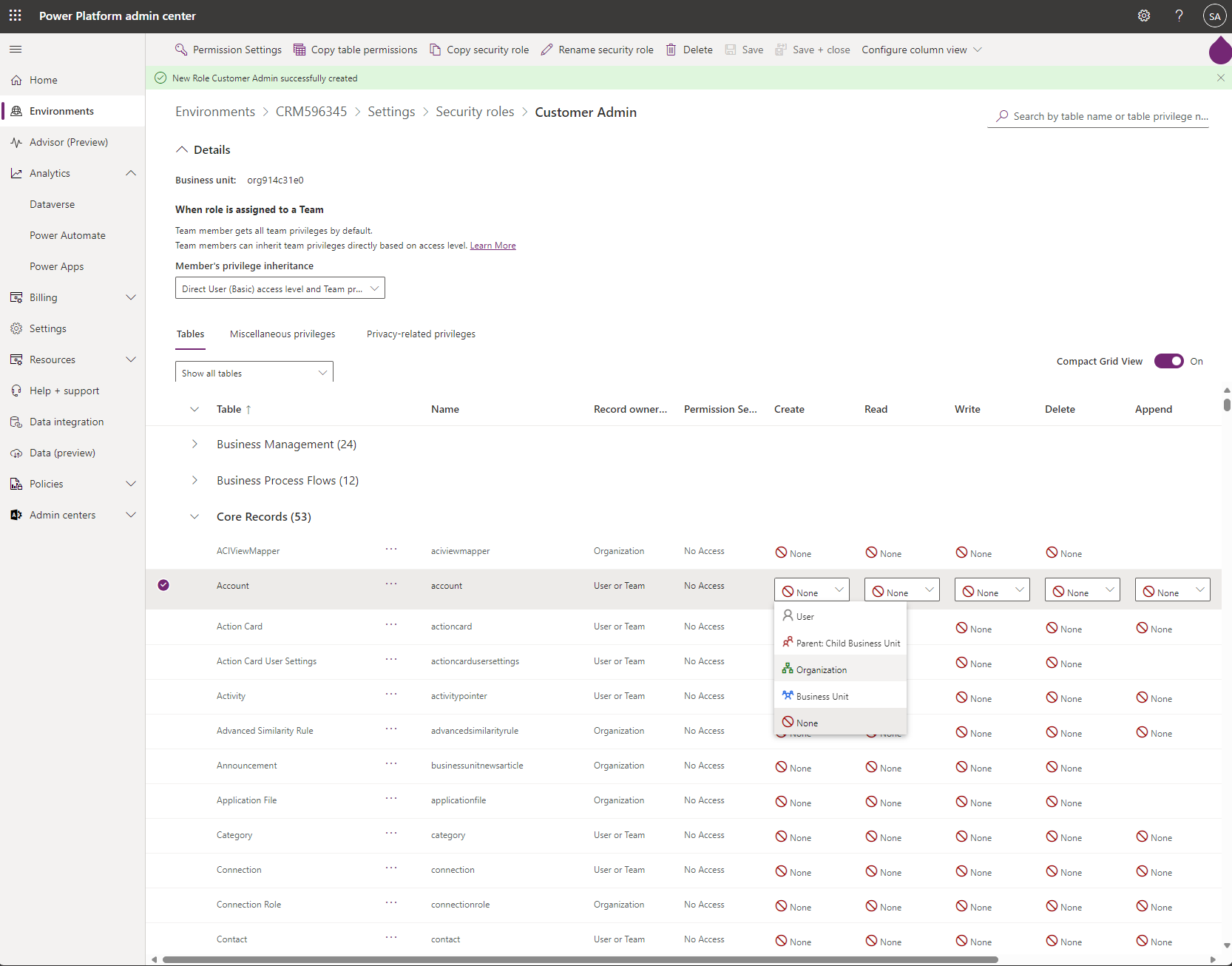The height and width of the screenshot is (966, 1232).
Task: Open Power Automate analytics in sidebar
Action: pos(67,235)
